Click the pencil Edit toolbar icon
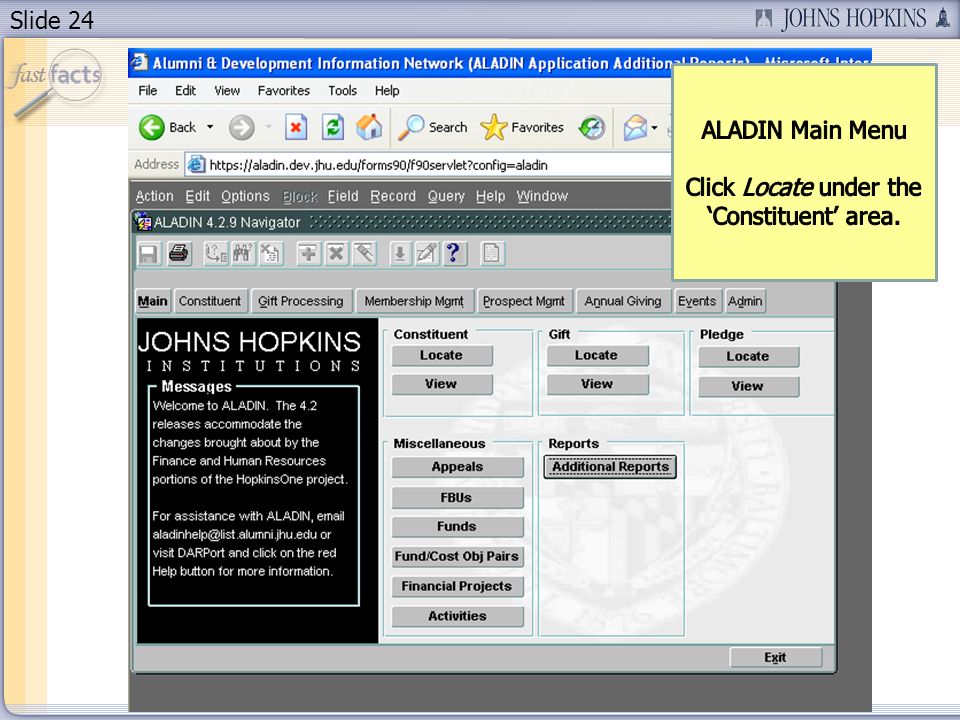 click(x=427, y=253)
